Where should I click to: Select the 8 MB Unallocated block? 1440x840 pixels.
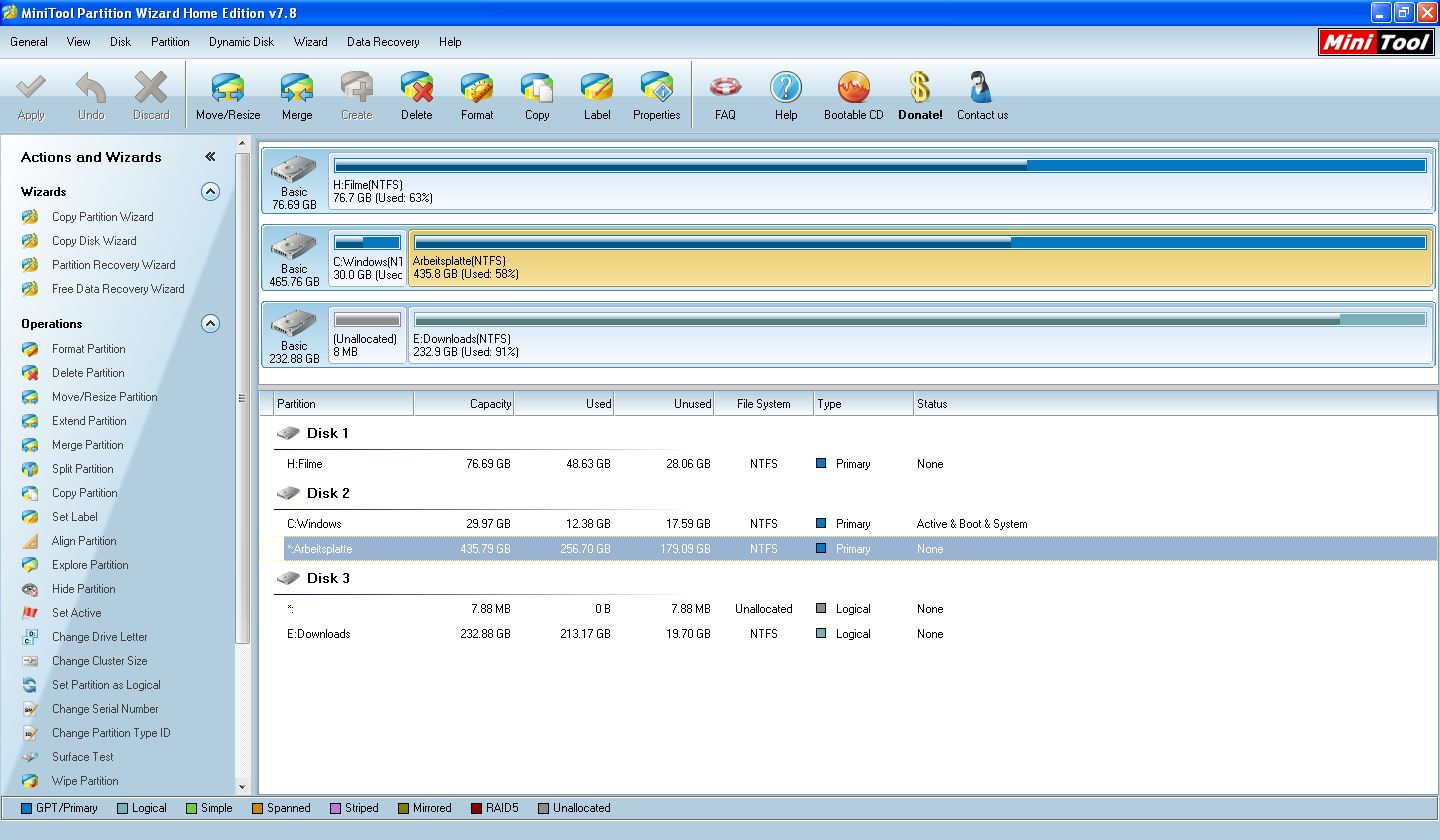tap(367, 336)
